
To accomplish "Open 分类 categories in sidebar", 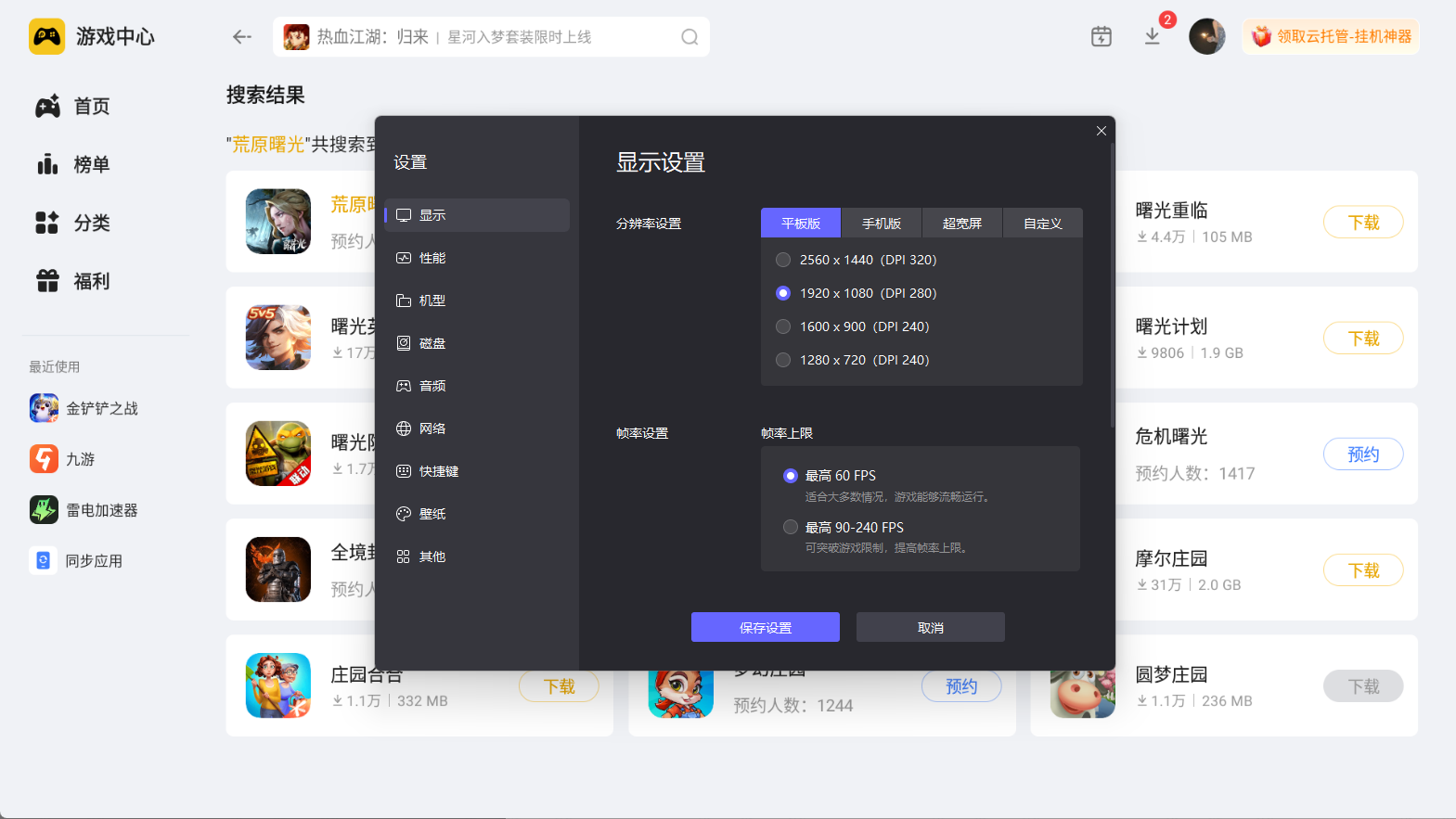I will click(72, 224).
